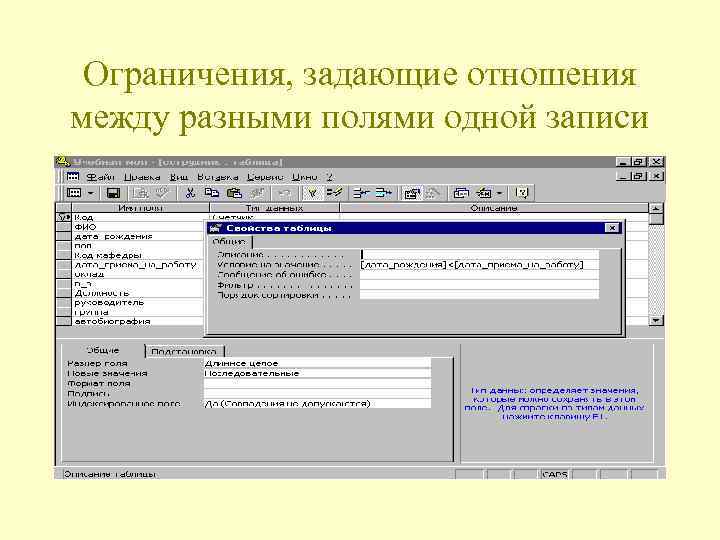Select the дата_приема_на_работу field name

135,265
